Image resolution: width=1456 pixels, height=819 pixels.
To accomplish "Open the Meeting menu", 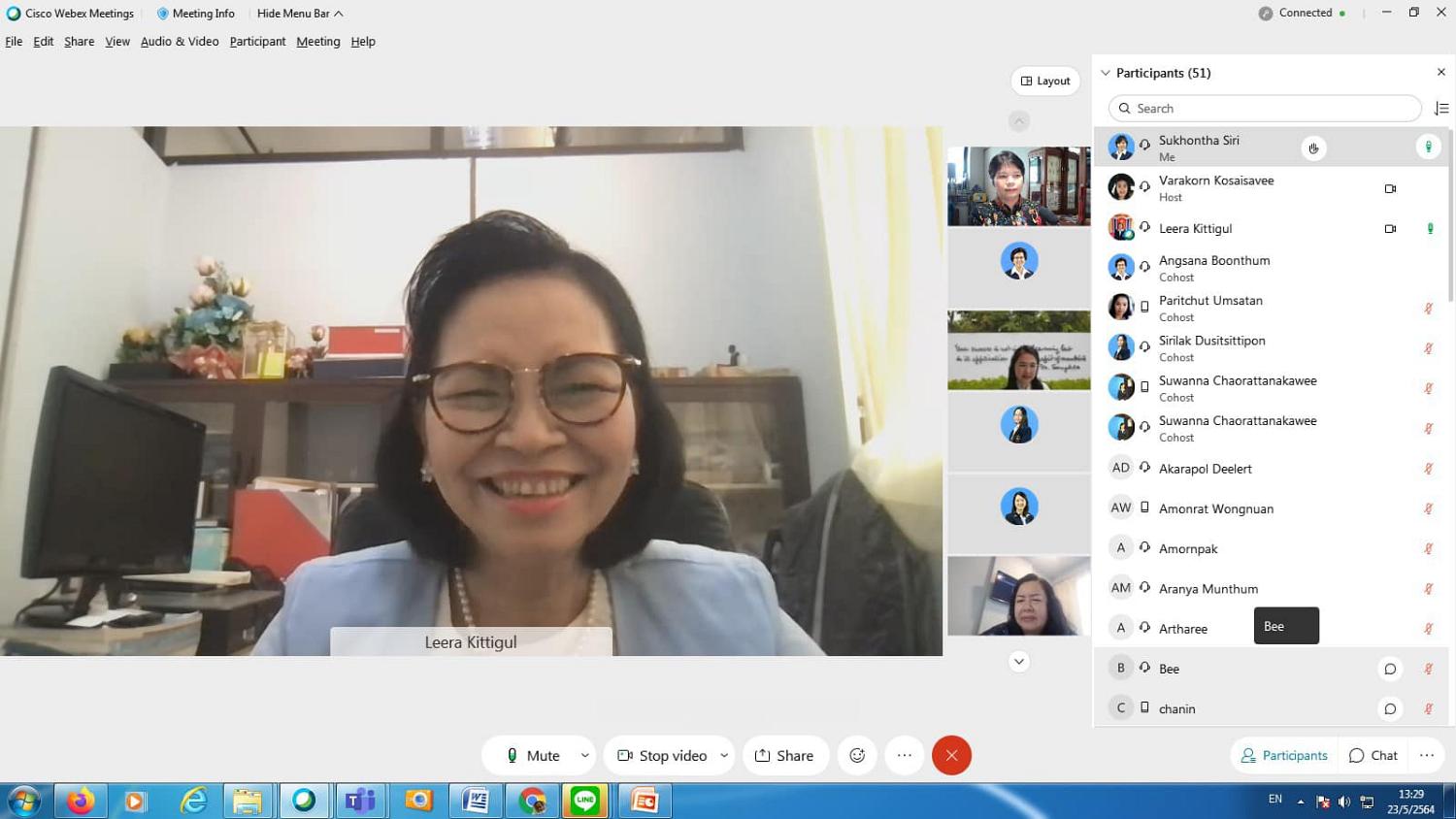I will coord(318,42).
